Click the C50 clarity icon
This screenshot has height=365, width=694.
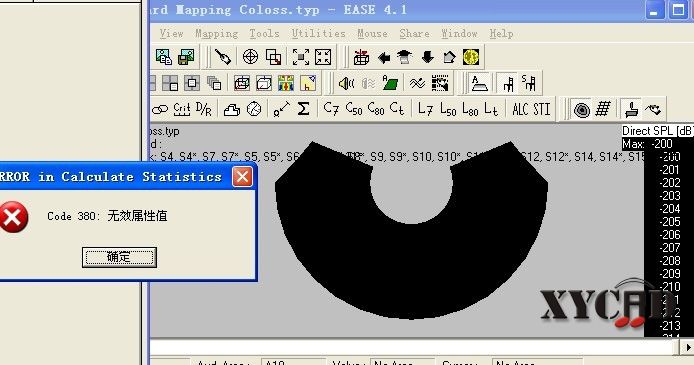pyautogui.click(x=354, y=109)
